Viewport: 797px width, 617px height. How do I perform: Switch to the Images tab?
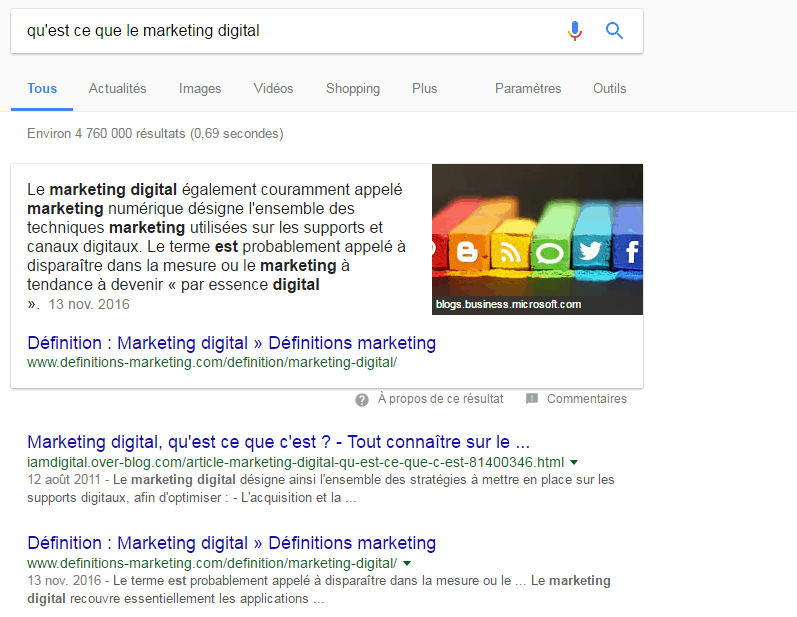[200, 88]
